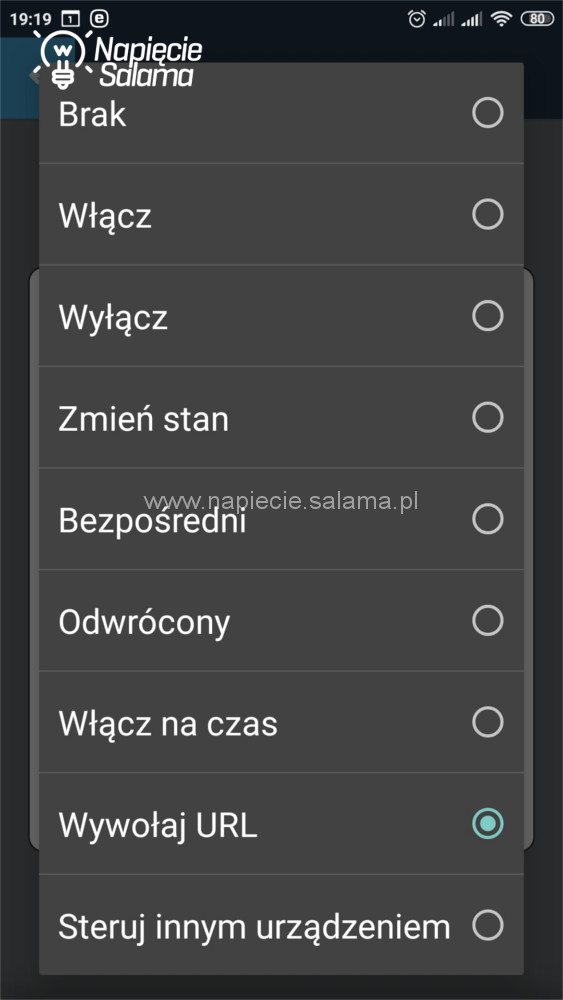Select the Włącz radio button
The height and width of the screenshot is (1000, 563).
[487, 214]
